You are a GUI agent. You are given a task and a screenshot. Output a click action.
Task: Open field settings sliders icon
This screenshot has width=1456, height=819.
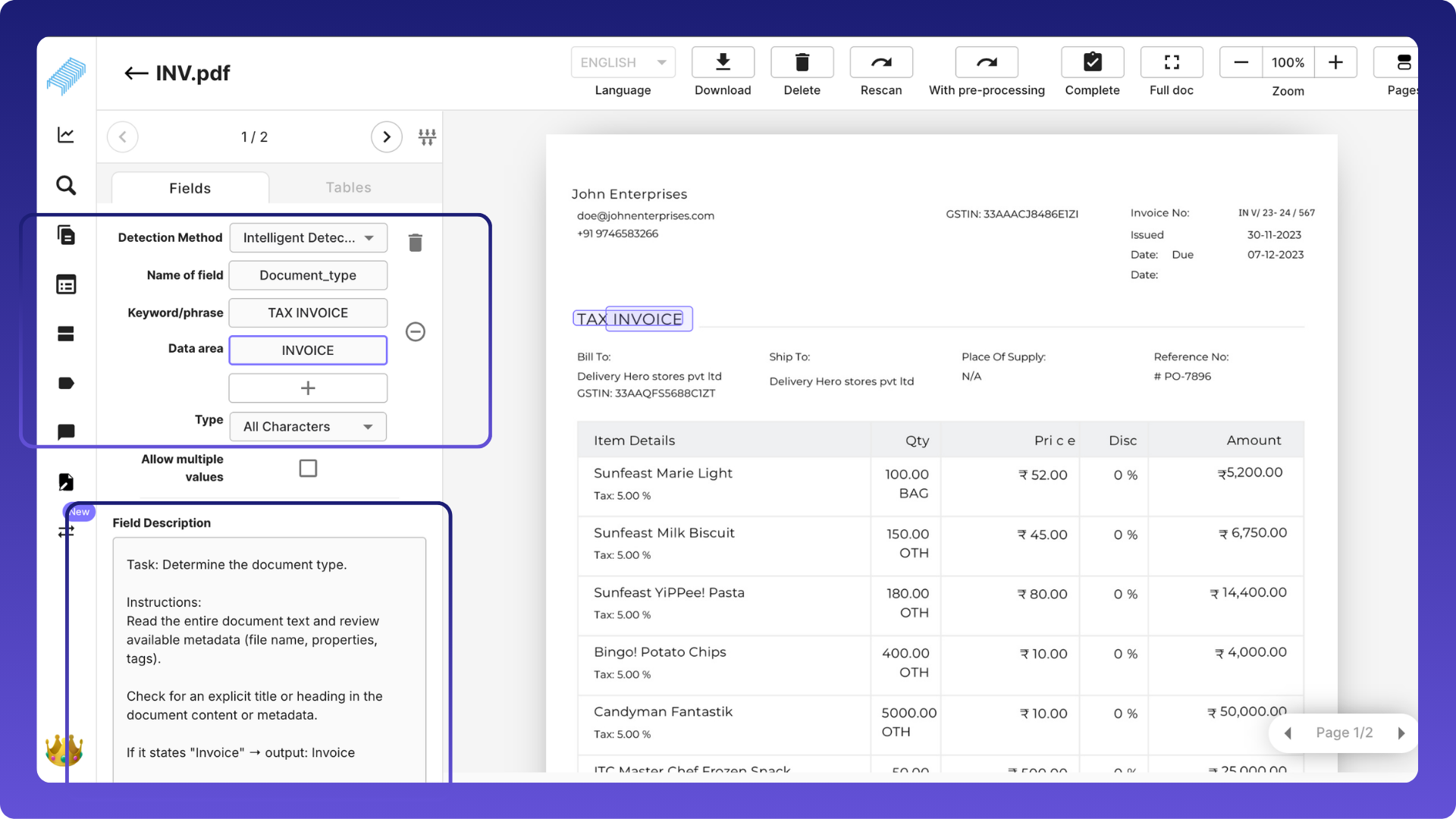click(427, 137)
